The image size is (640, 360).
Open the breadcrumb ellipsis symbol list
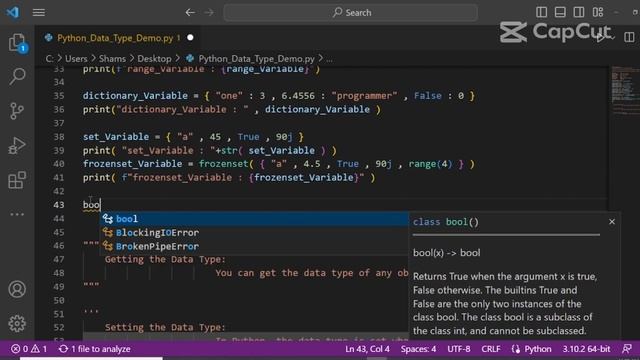[x=329, y=59]
